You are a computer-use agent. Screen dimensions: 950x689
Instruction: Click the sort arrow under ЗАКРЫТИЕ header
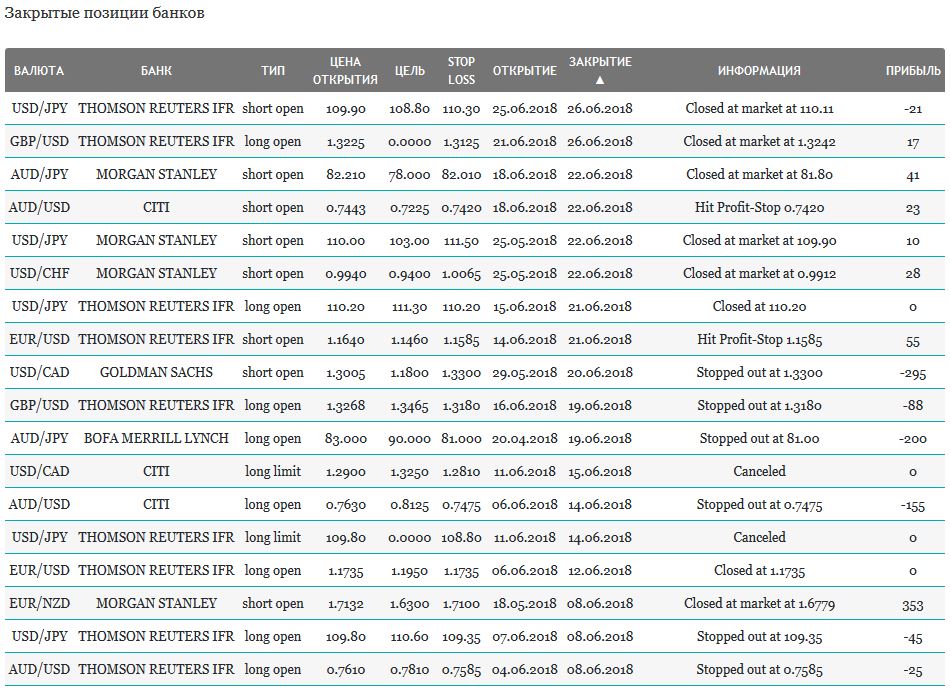tap(600, 80)
